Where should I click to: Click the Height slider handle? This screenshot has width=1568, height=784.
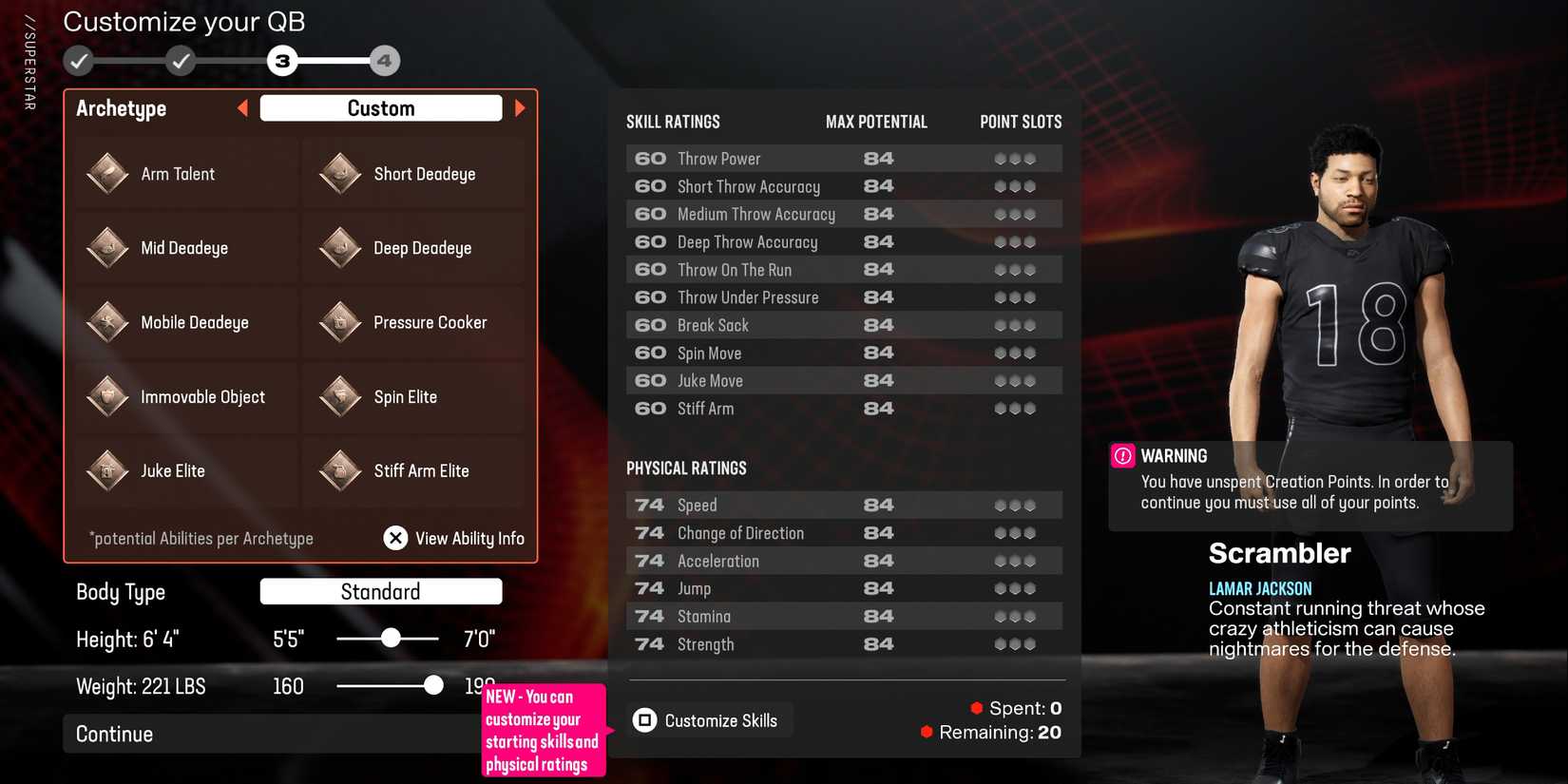click(x=391, y=638)
